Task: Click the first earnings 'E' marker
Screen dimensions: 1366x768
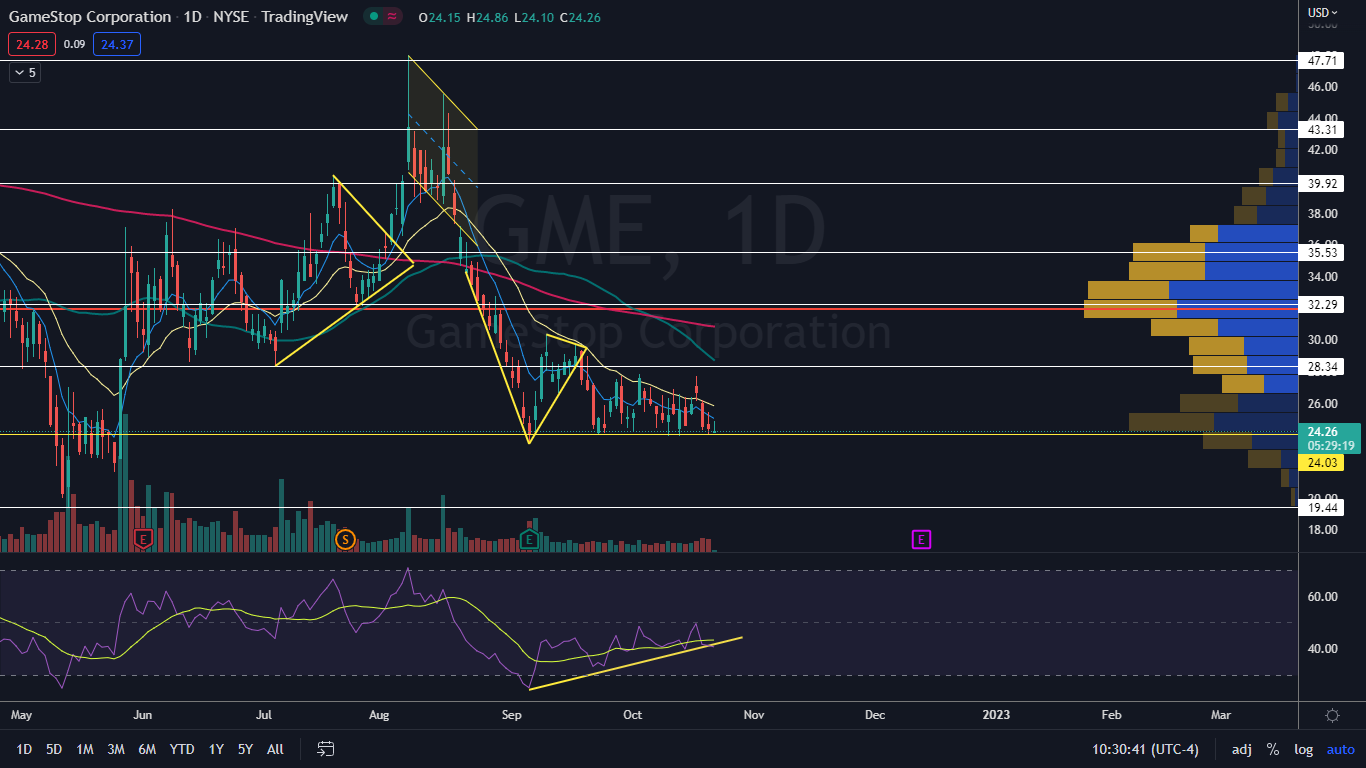Action: click(x=143, y=539)
